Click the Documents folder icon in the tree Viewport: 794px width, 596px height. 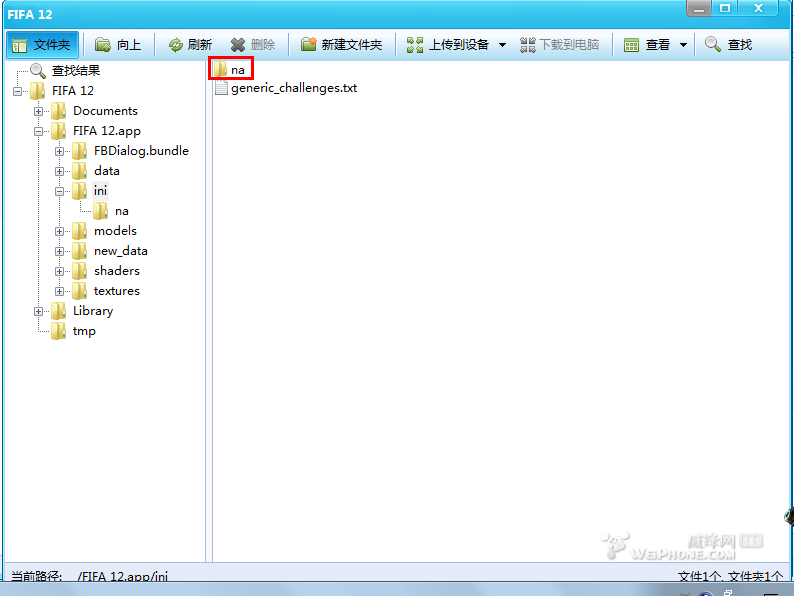[58, 111]
